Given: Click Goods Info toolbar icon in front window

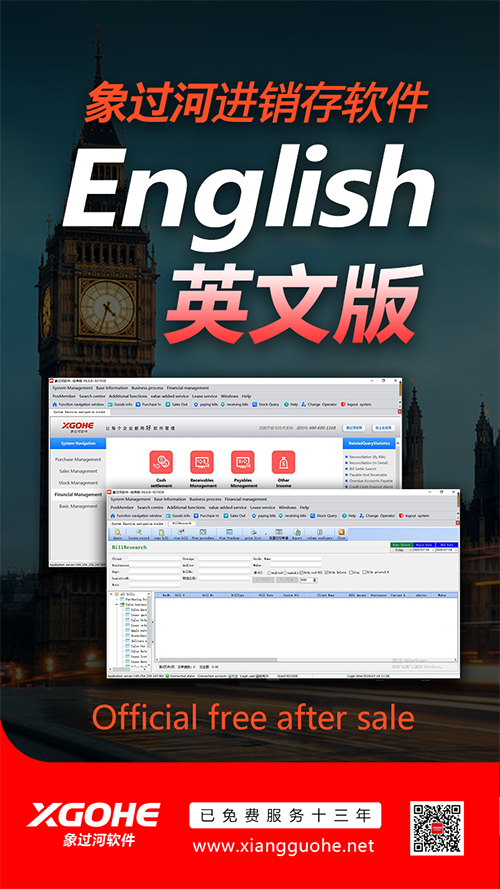Looking at the screenshot, I should (x=168, y=515).
